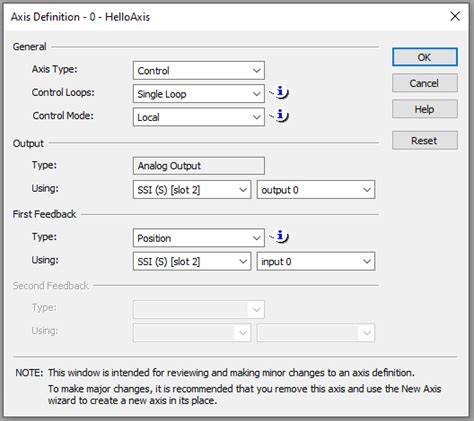This screenshot has width=474, height=421.
Task: Close the Axis Definition dialog
Action: coord(455,16)
